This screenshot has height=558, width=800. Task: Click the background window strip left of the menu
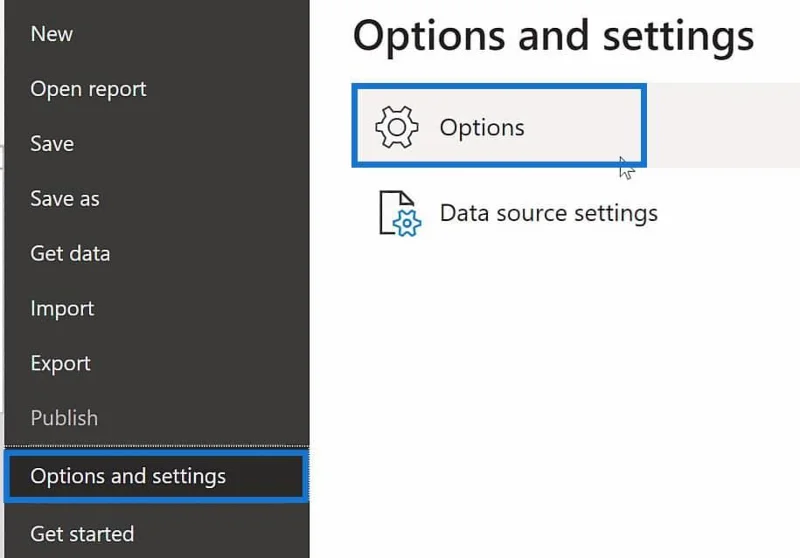click(x=2, y=279)
